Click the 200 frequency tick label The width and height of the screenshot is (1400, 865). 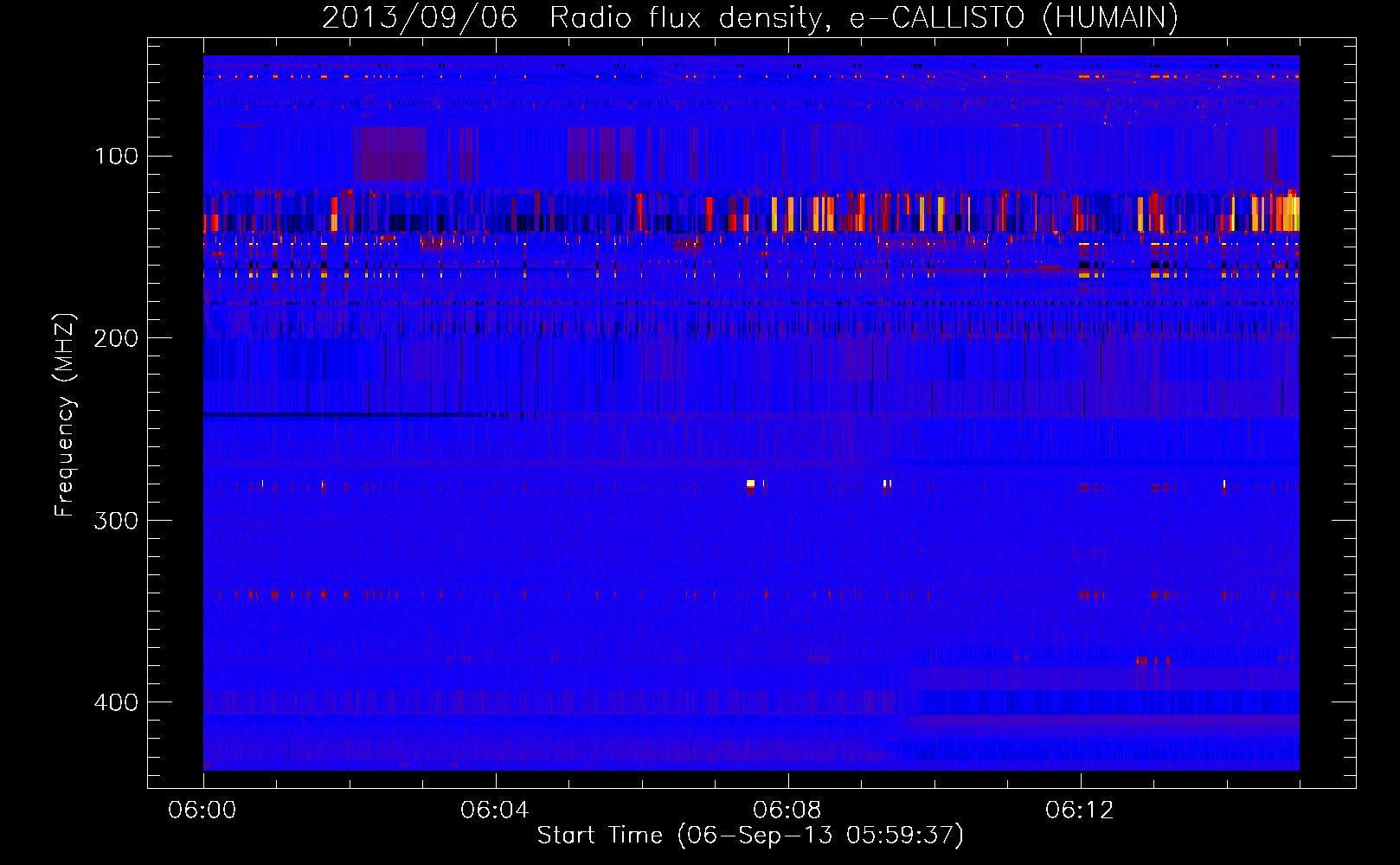[x=116, y=338]
